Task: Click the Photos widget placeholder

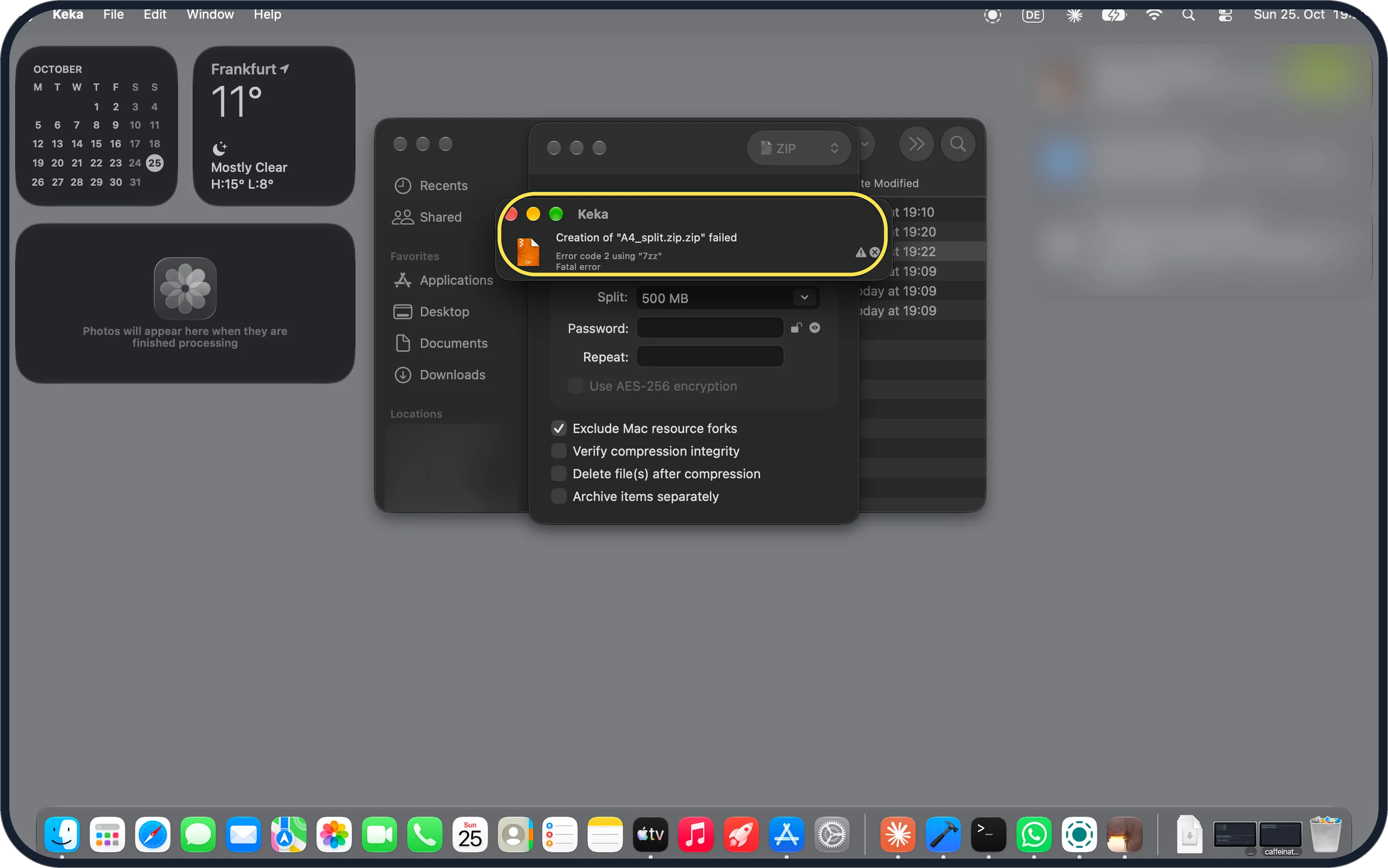Action: [x=185, y=303]
